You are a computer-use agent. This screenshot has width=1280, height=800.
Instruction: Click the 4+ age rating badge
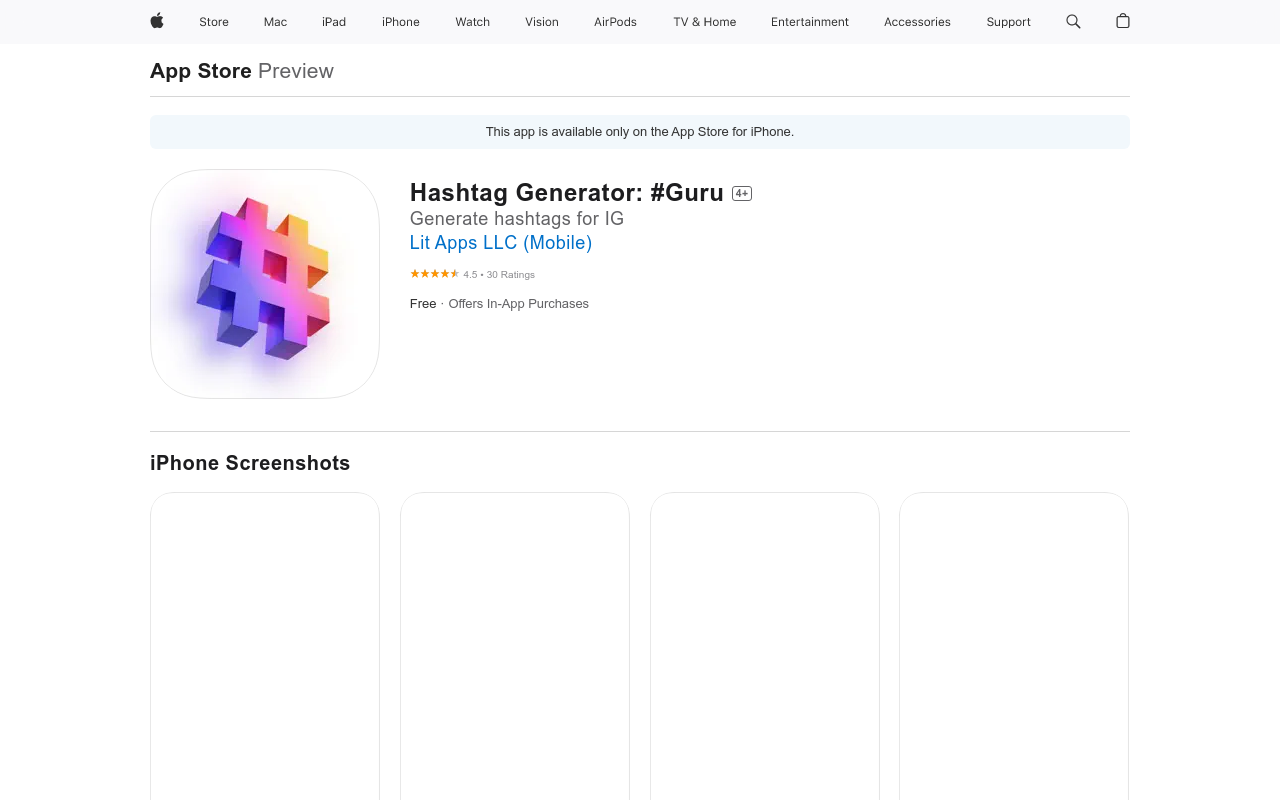point(742,194)
